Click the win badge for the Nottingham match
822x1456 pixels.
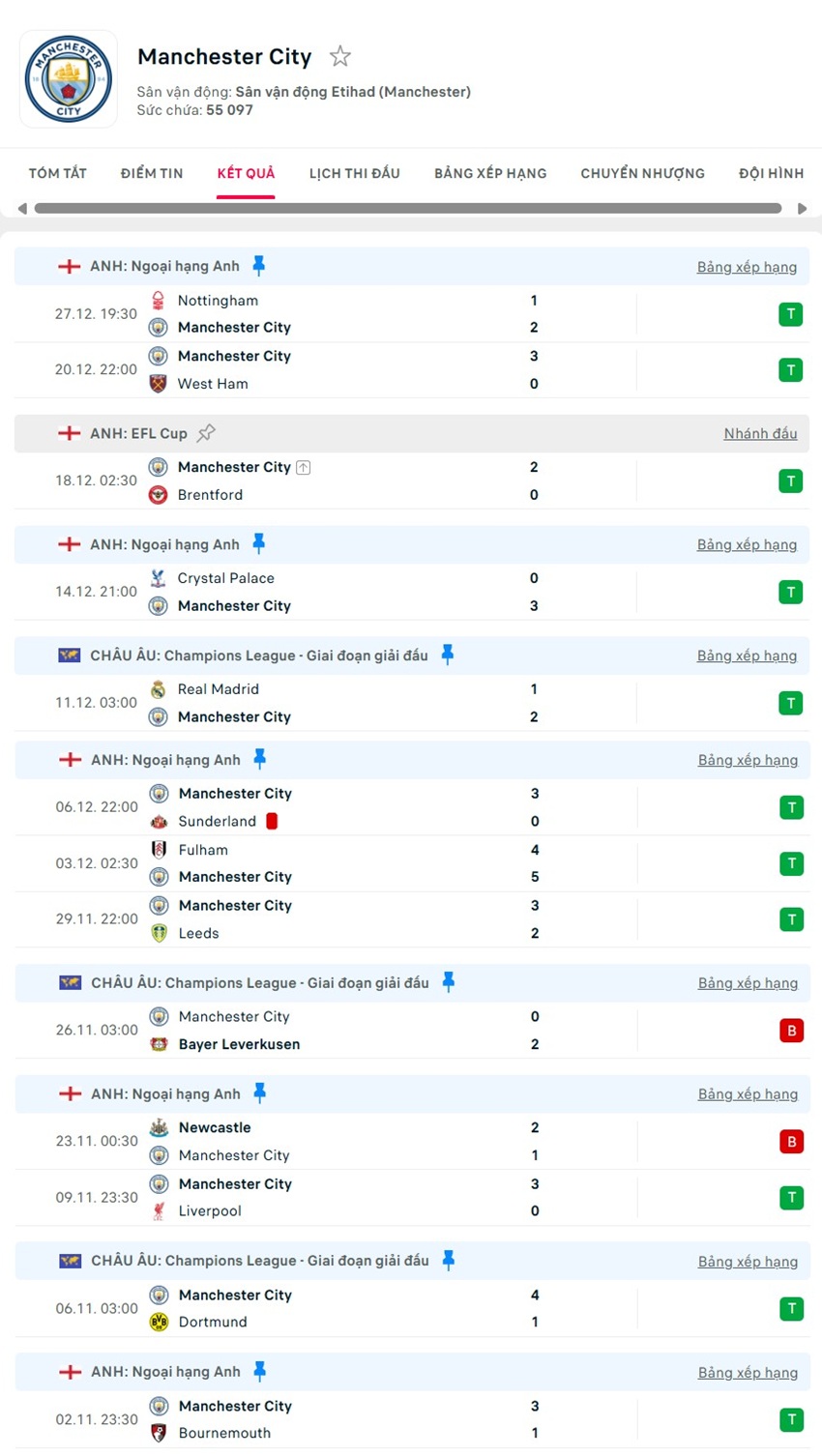pos(791,314)
